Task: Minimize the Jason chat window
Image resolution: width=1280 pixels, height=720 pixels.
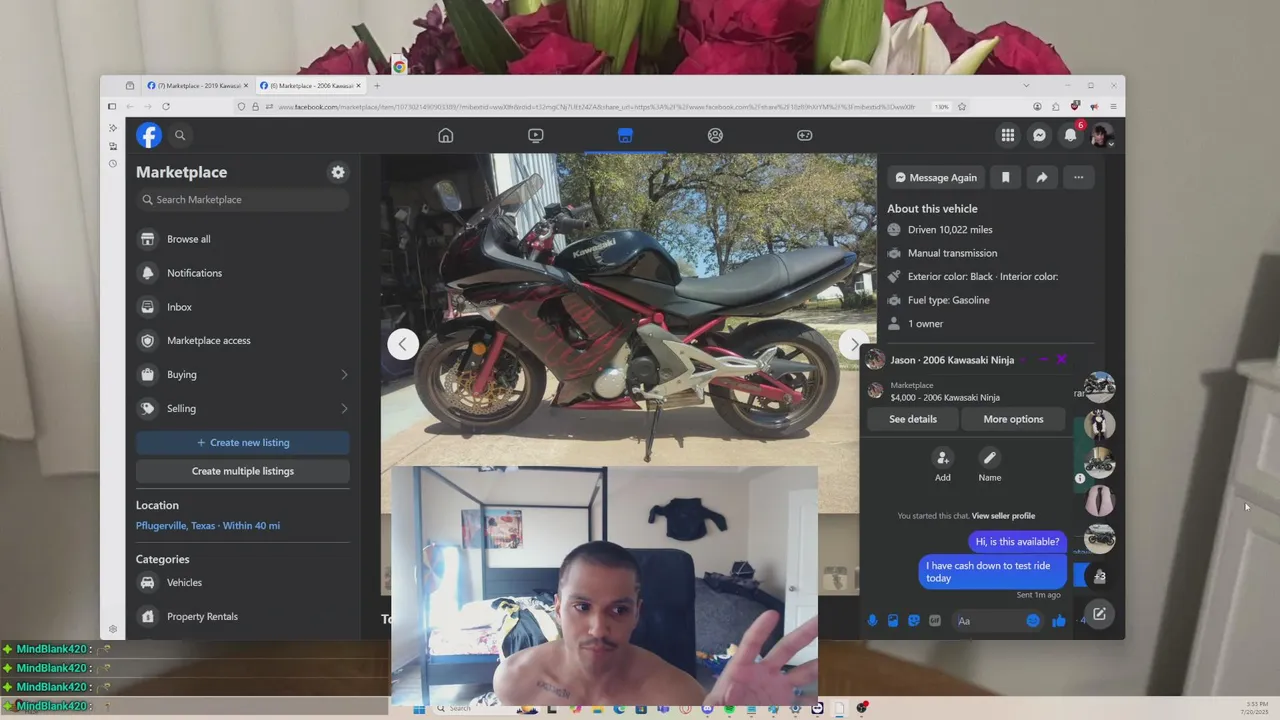Action: pos(1043,360)
